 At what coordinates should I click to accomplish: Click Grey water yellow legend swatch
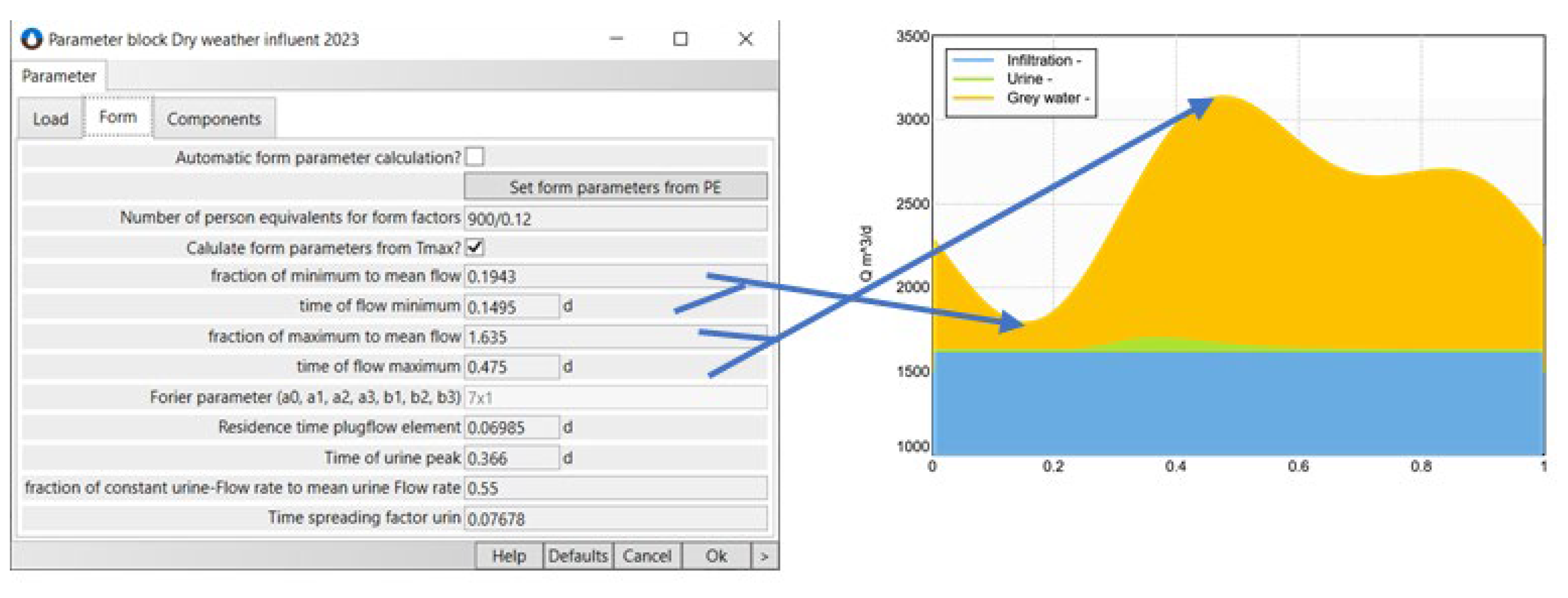973,98
